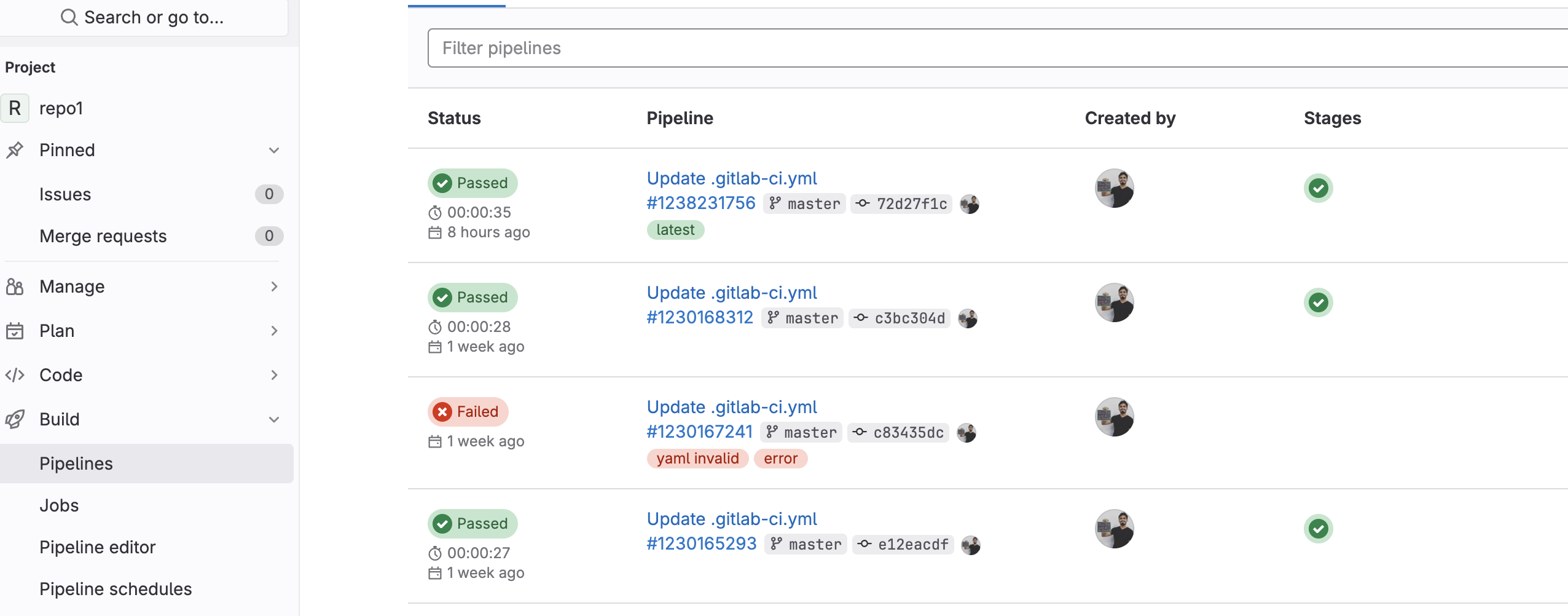
Task: Go to Pipeline schedules
Action: [116, 589]
